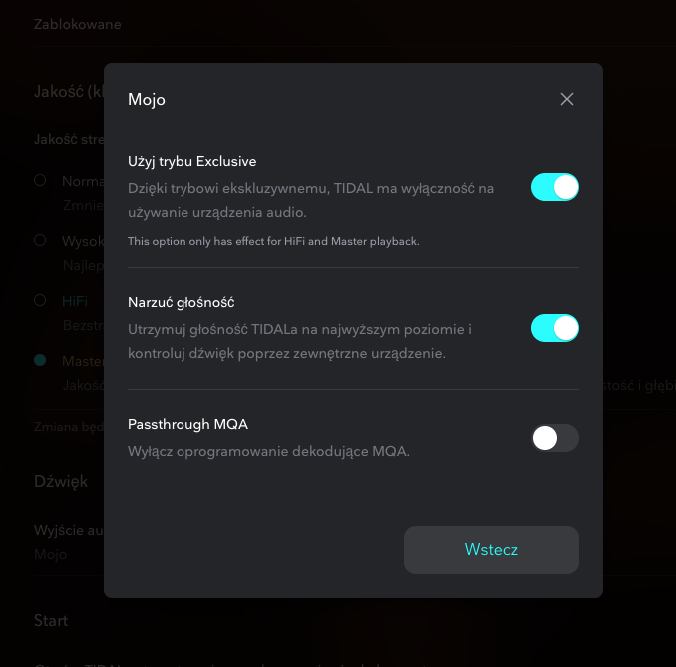This screenshot has height=667, width=676.
Task: Pick the Master quality radio button
Action: pyautogui.click(x=40, y=360)
